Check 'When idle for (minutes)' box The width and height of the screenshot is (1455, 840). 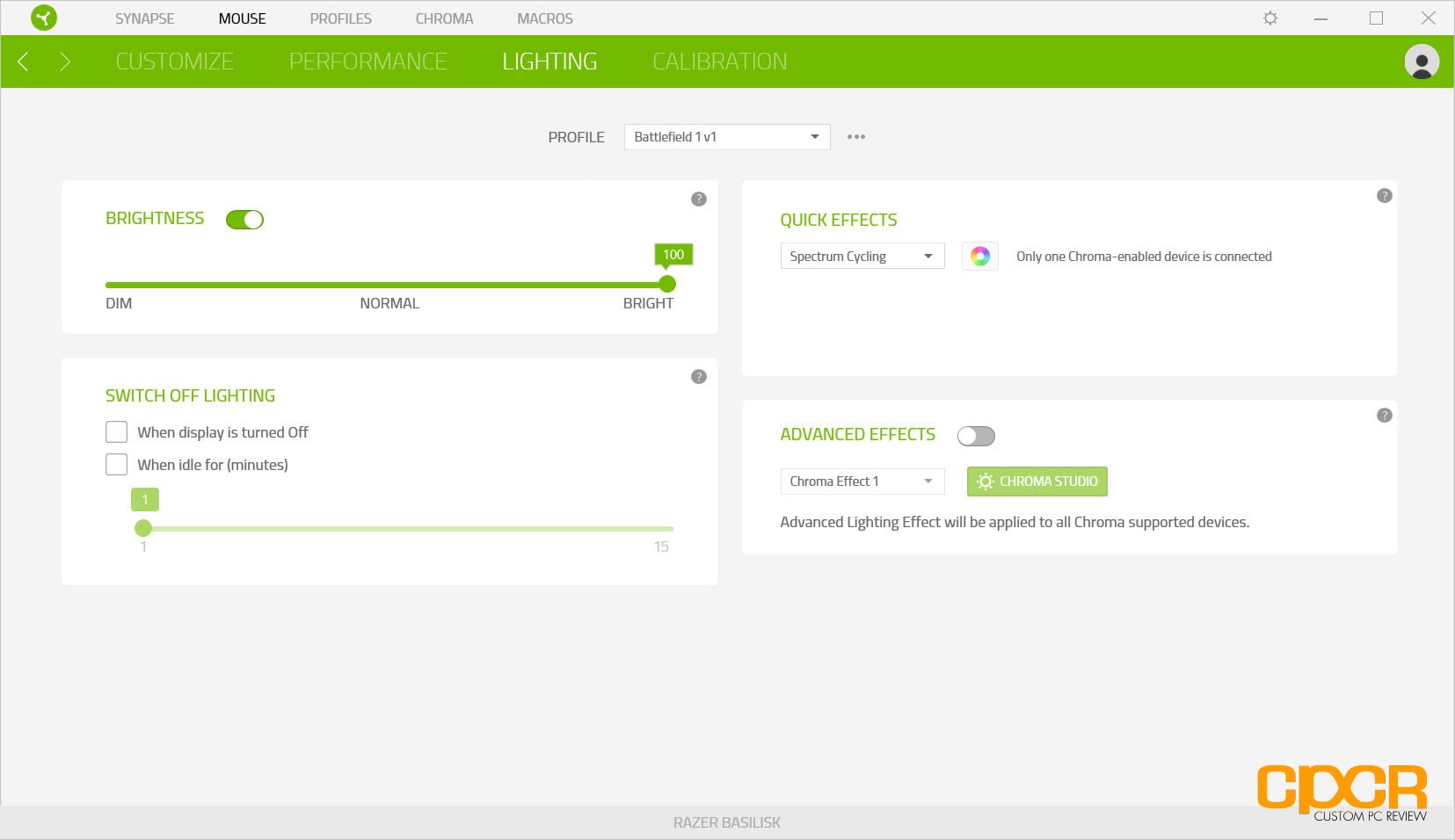coord(116,464)
